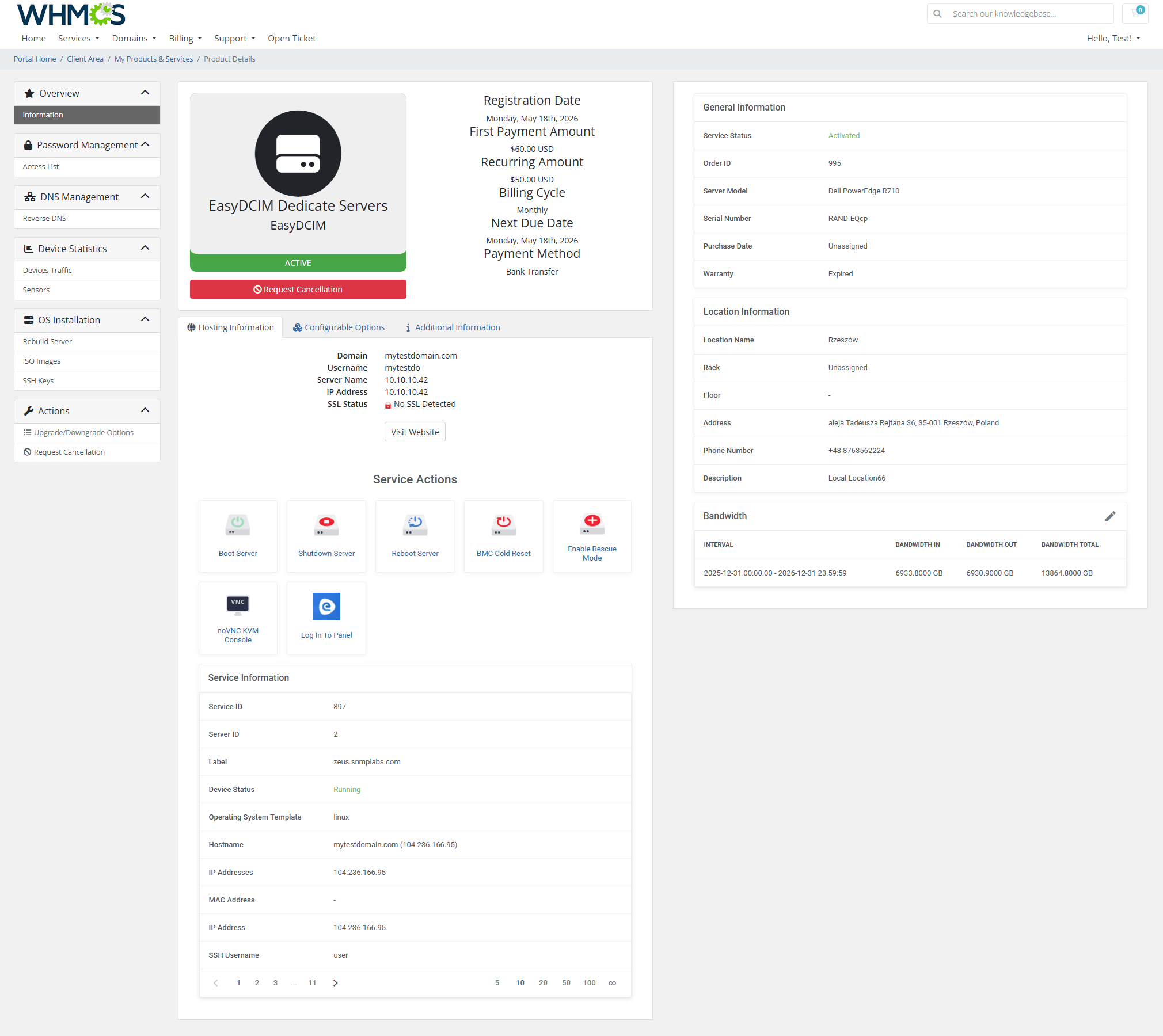
Task: Click the red Request Cancellation button
Action: (x=298, y=290)
